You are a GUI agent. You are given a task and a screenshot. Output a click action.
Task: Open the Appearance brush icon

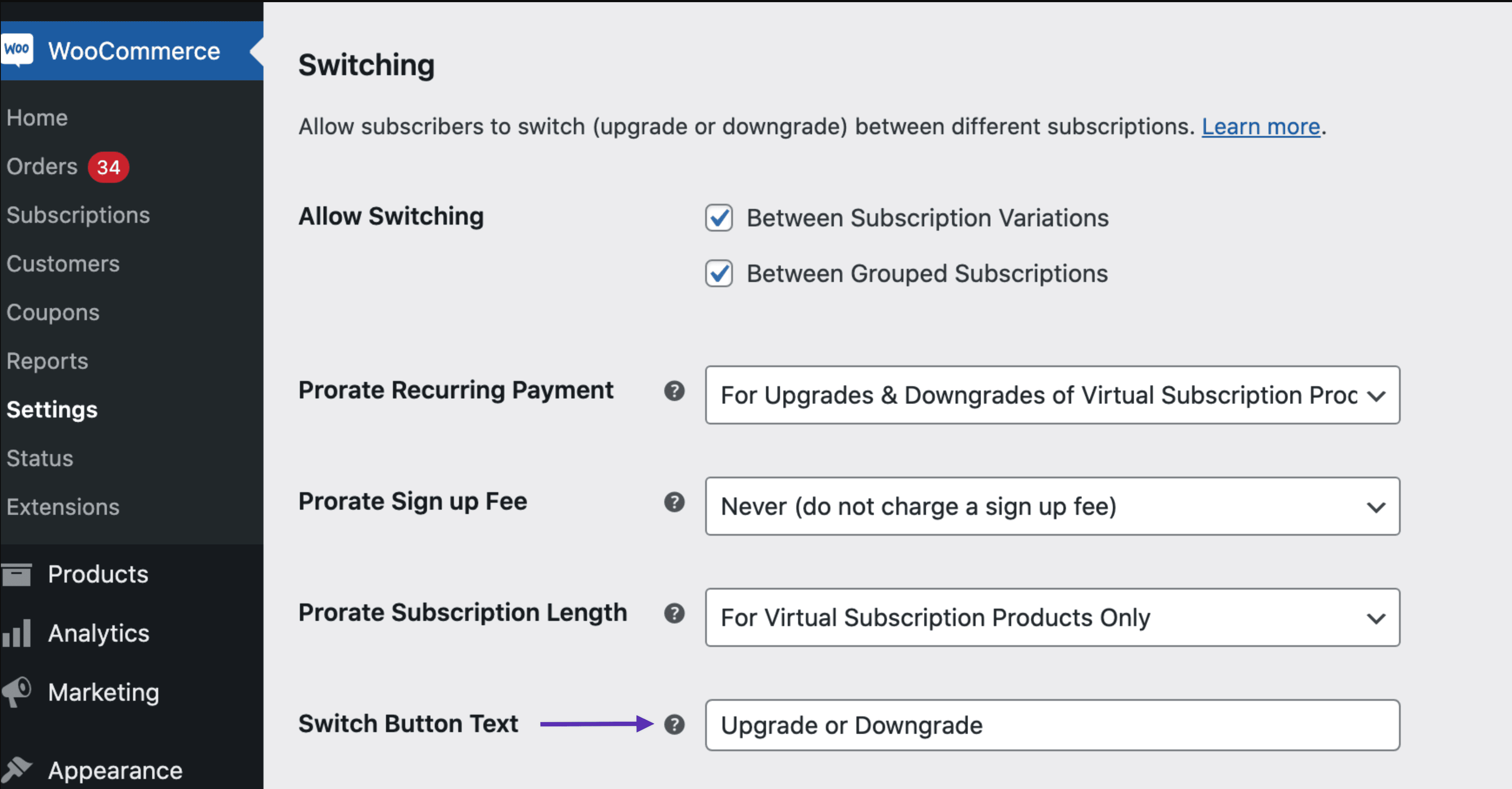tap(18, 769)
